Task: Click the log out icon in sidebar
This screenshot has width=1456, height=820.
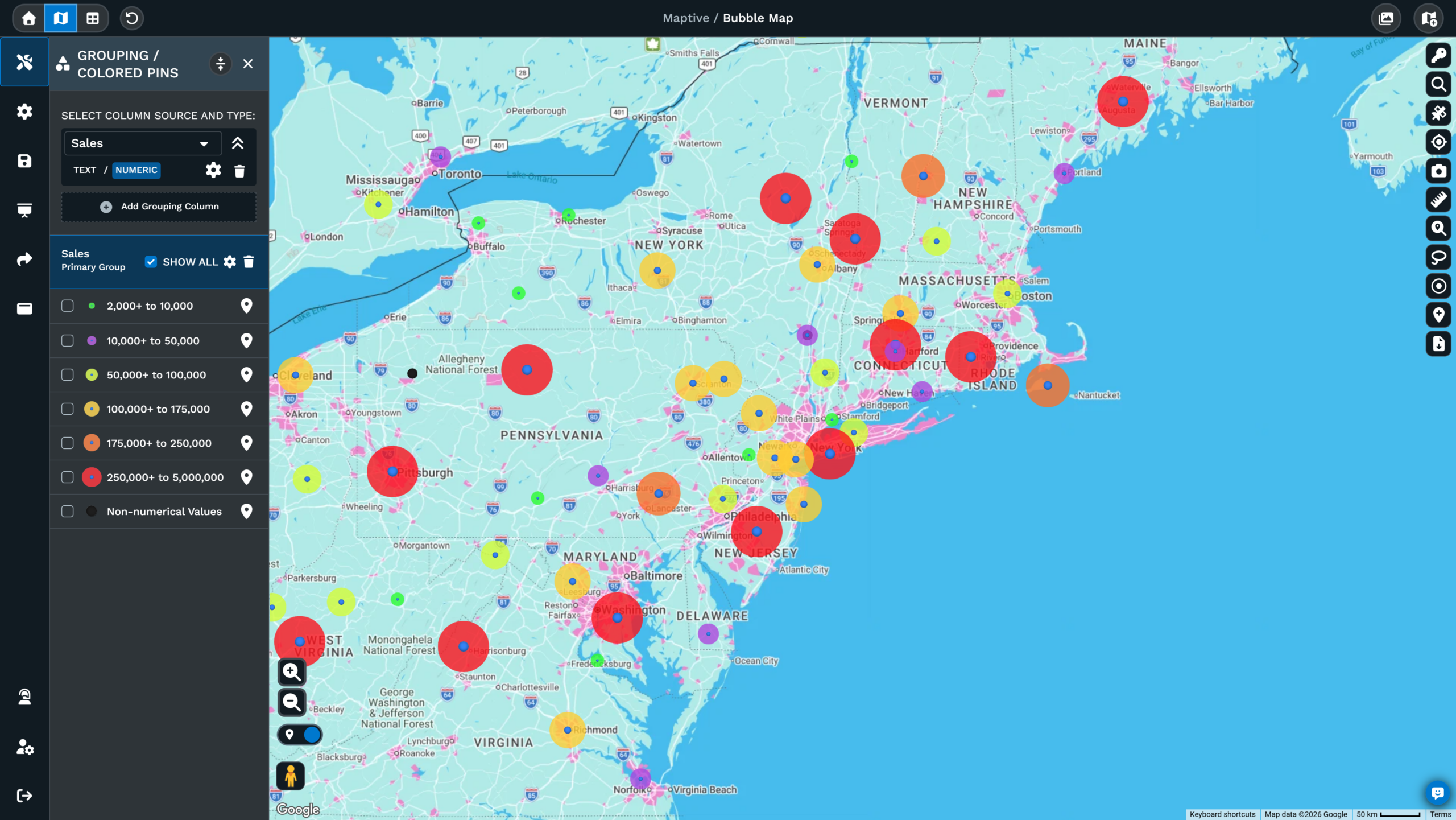Action: (24, 796)
